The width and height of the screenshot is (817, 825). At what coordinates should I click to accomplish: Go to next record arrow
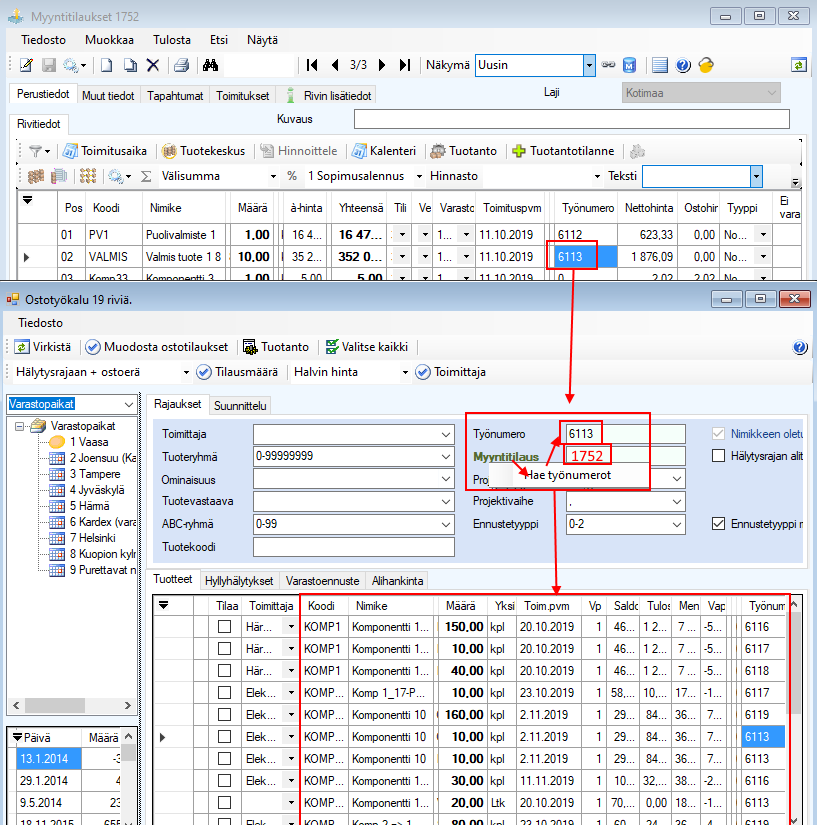point(382,65)
